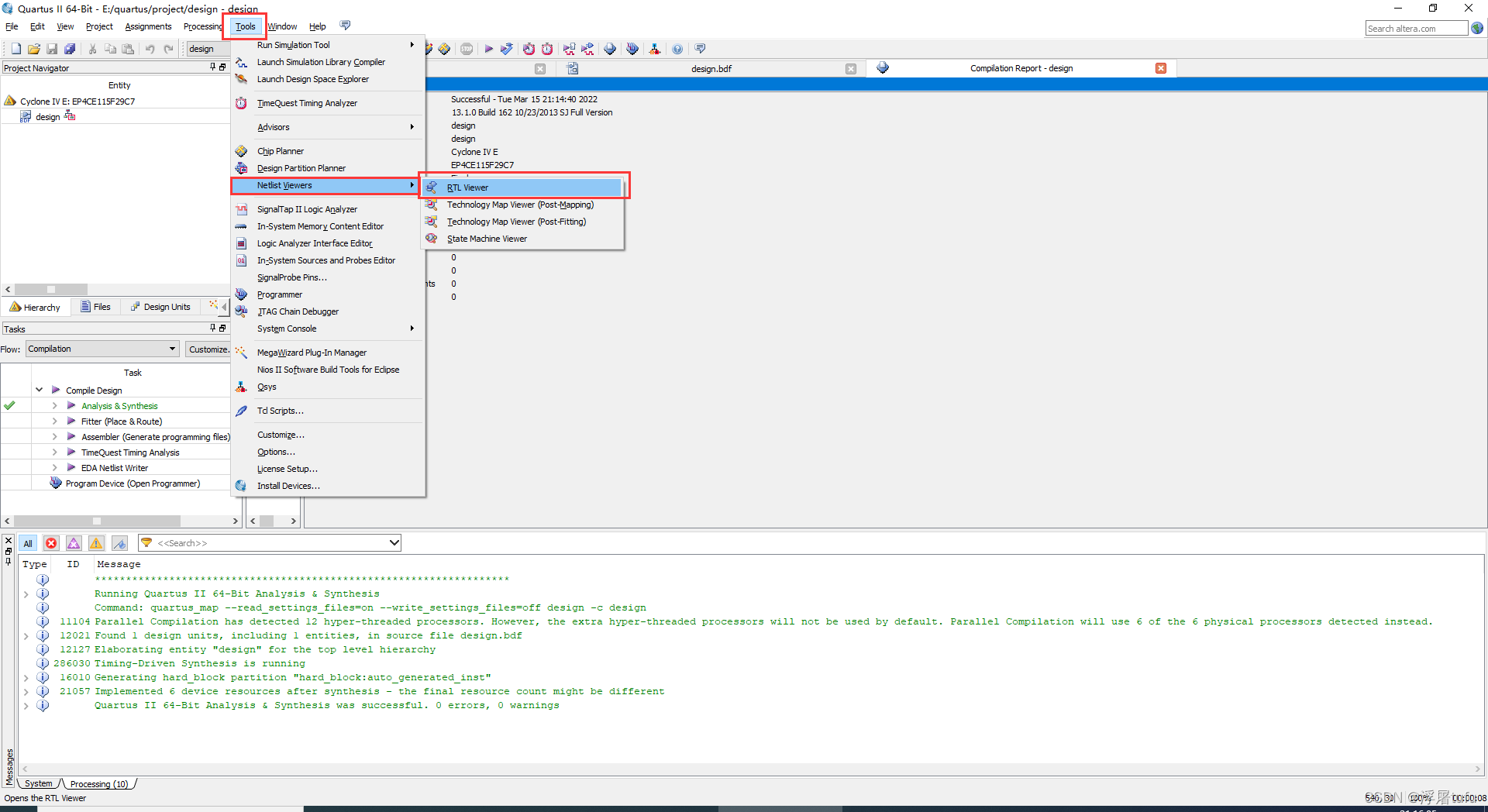
Task: Switch to the Files tab in Project Navigator
Action: click(x=95, y=307)
